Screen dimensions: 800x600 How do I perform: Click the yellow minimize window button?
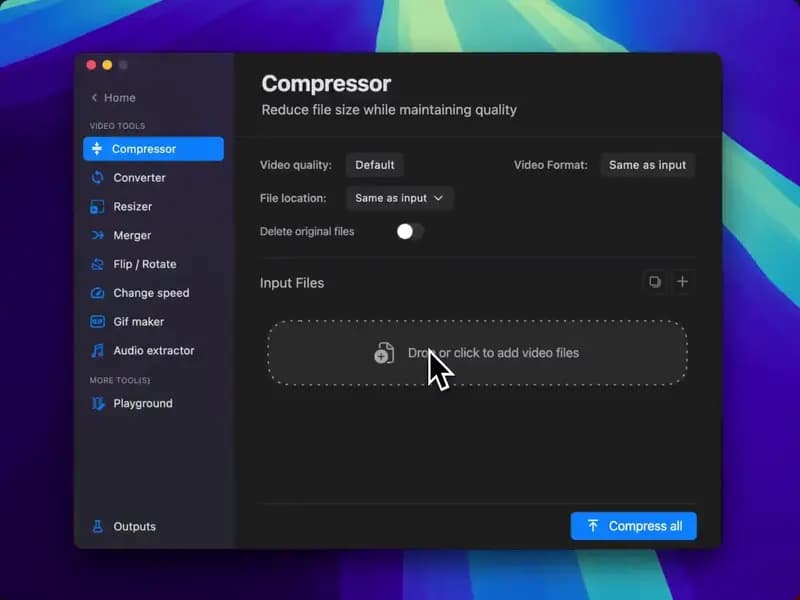pyautogui.click(x=107, y=65)
